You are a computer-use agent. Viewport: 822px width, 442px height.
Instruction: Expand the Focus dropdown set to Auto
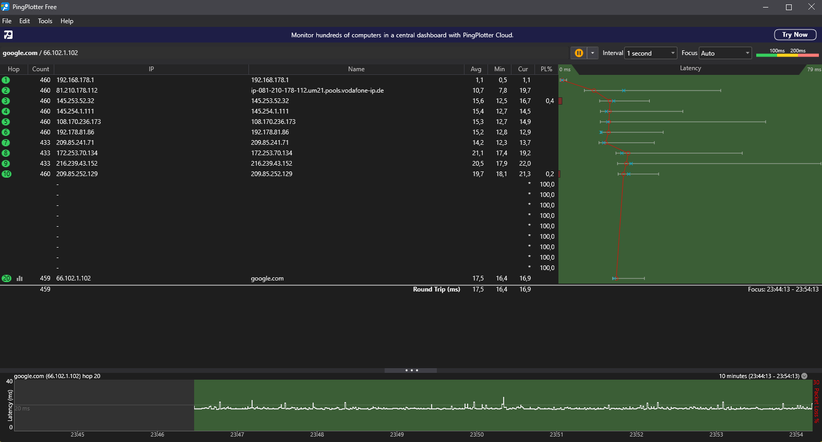click(x=724, y=53)
